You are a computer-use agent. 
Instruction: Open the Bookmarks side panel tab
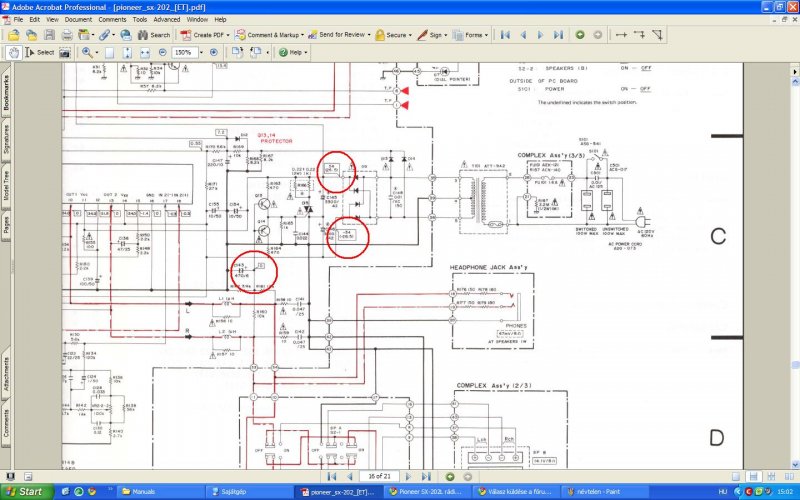tap(6, 92)
